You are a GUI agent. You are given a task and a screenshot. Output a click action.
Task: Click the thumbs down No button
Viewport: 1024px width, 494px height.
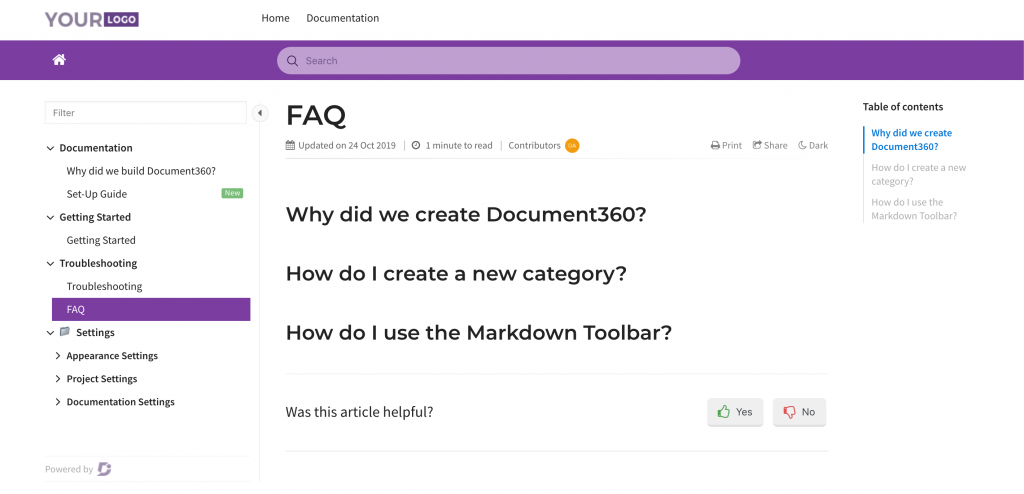coord(799,412)
